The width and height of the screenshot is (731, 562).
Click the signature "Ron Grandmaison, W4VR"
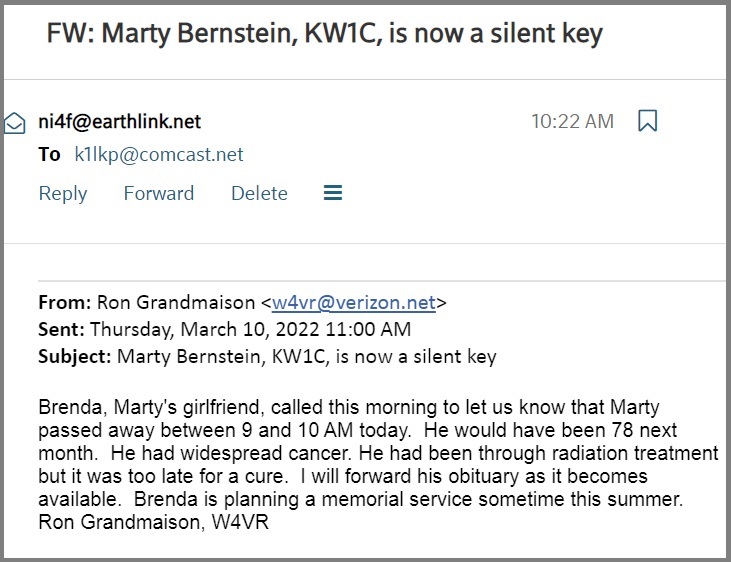click(x=153, y=522)
